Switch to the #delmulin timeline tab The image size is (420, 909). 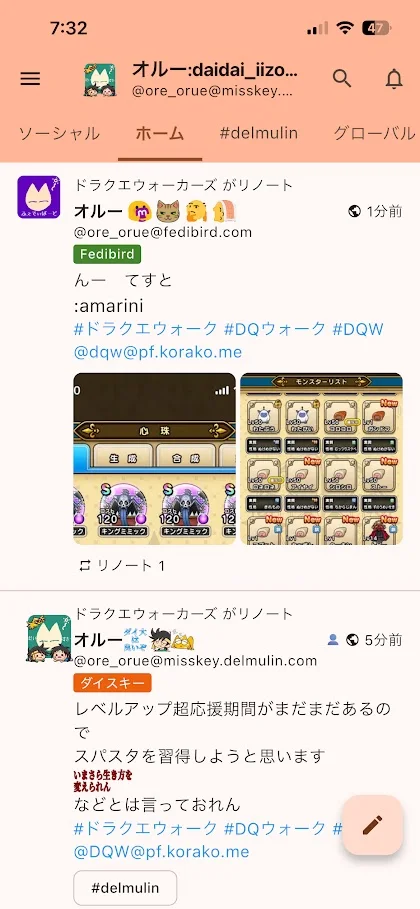[x=259, y=133]
